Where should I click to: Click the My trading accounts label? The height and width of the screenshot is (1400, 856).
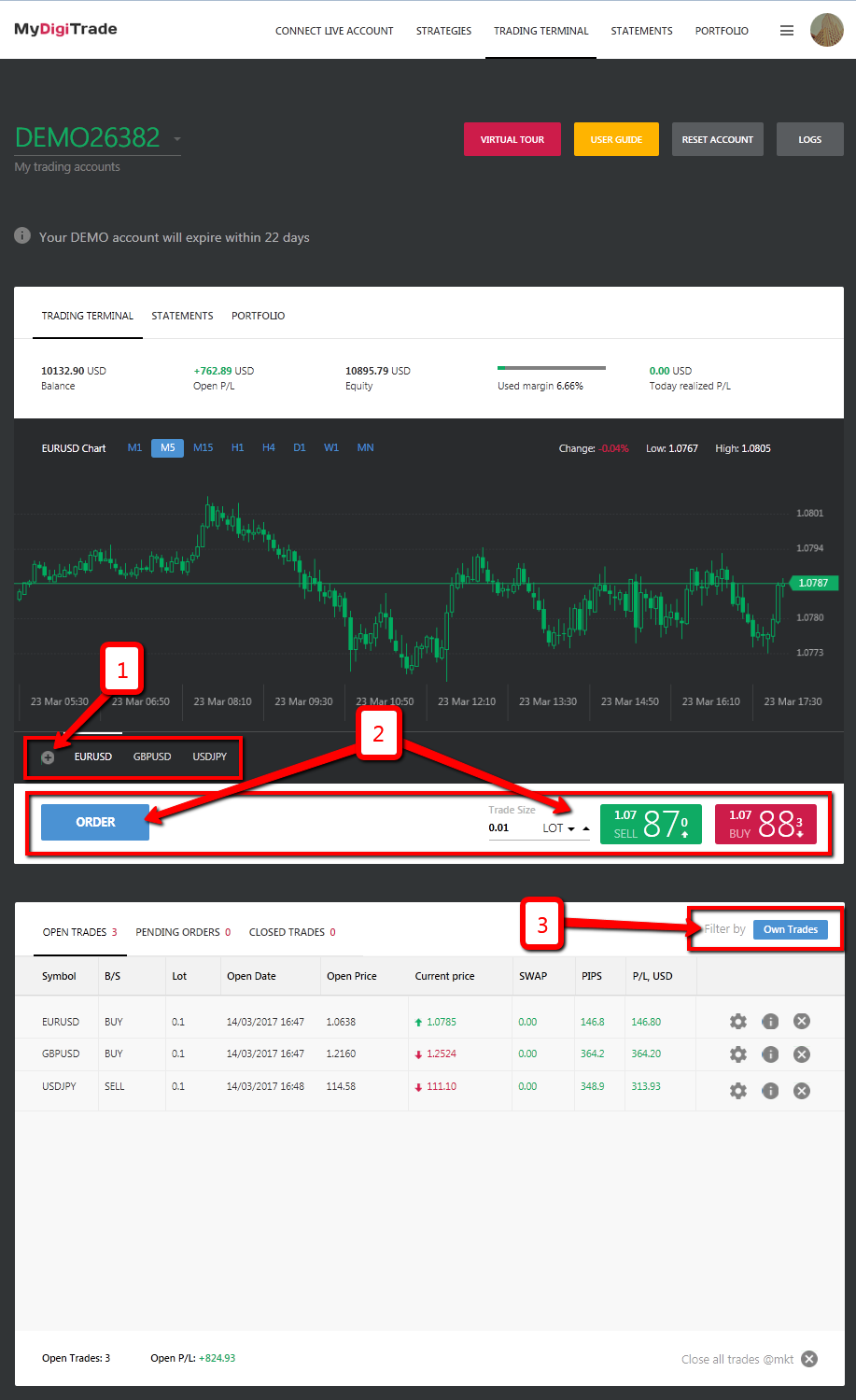tap(67, 167)
